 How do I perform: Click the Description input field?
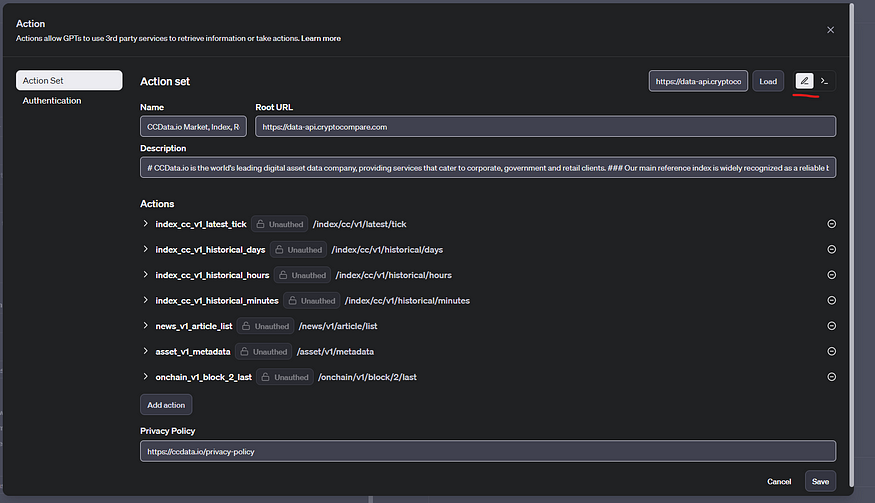pos(488,167)
